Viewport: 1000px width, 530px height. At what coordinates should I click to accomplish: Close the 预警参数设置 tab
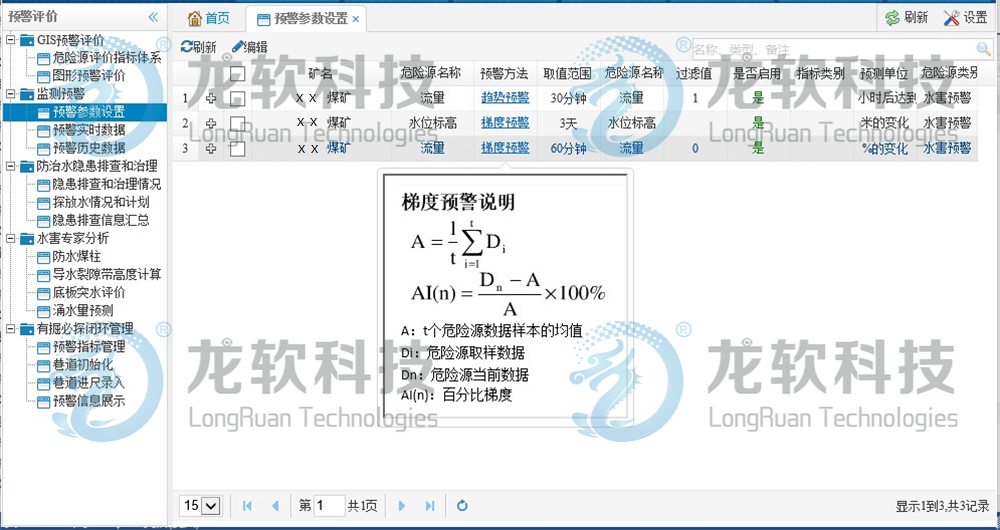pyautogui.click(x=356, y=19)
